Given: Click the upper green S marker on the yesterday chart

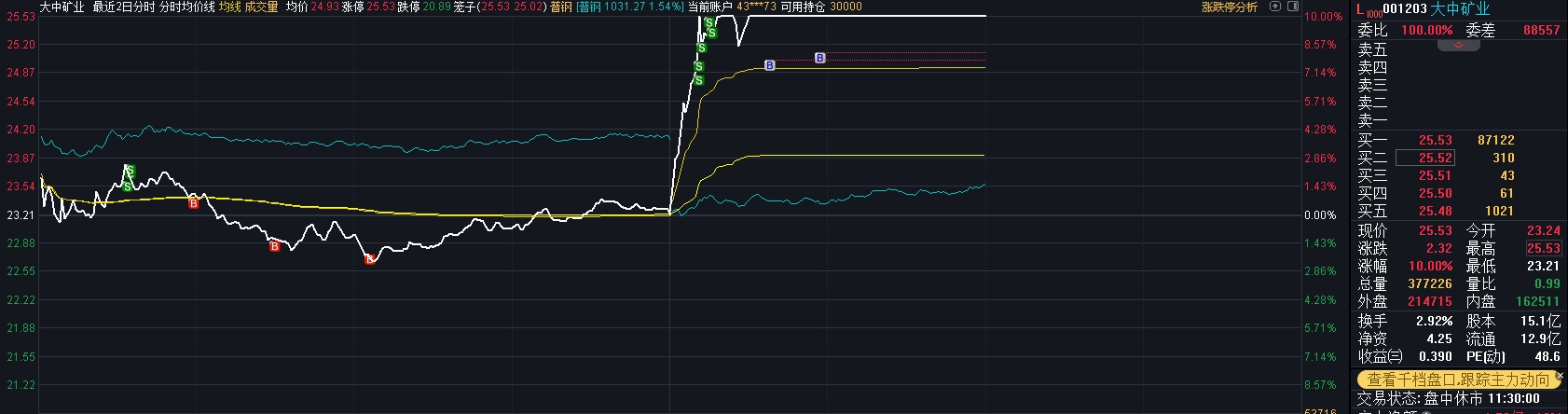Looking at the screenshot, I should 131,171.
